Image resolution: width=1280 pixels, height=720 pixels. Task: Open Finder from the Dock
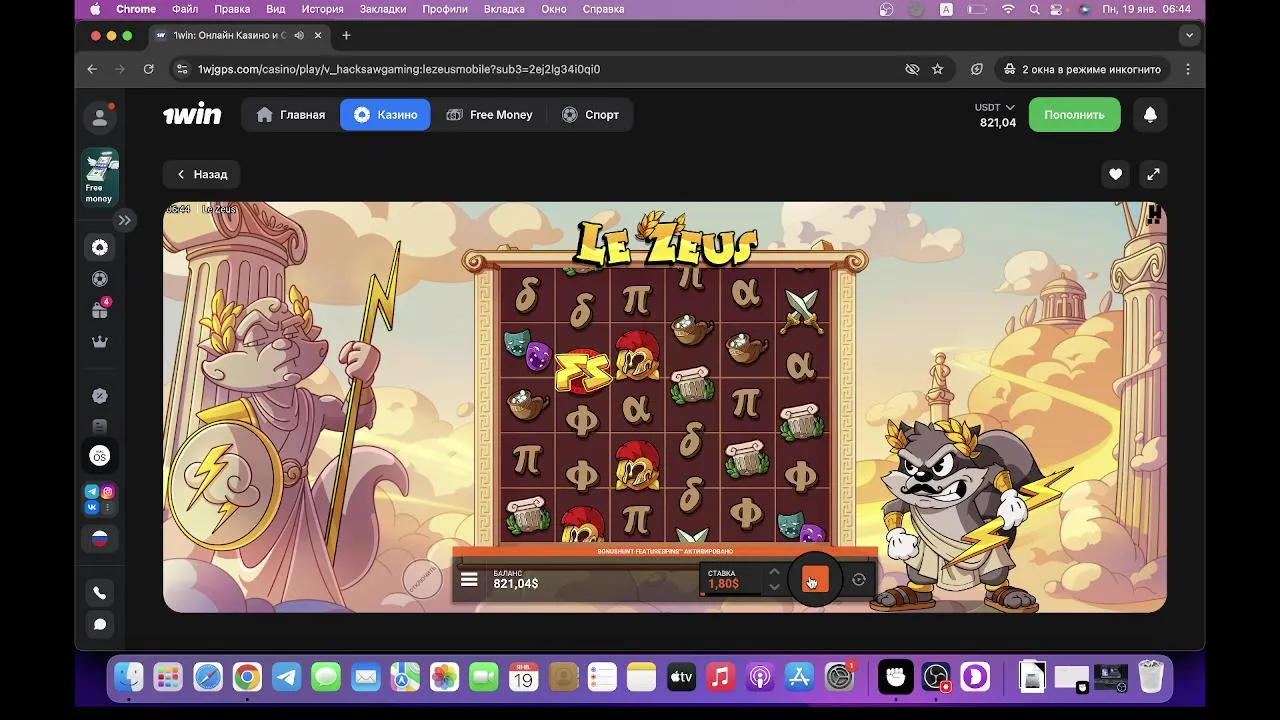[129, 678]
